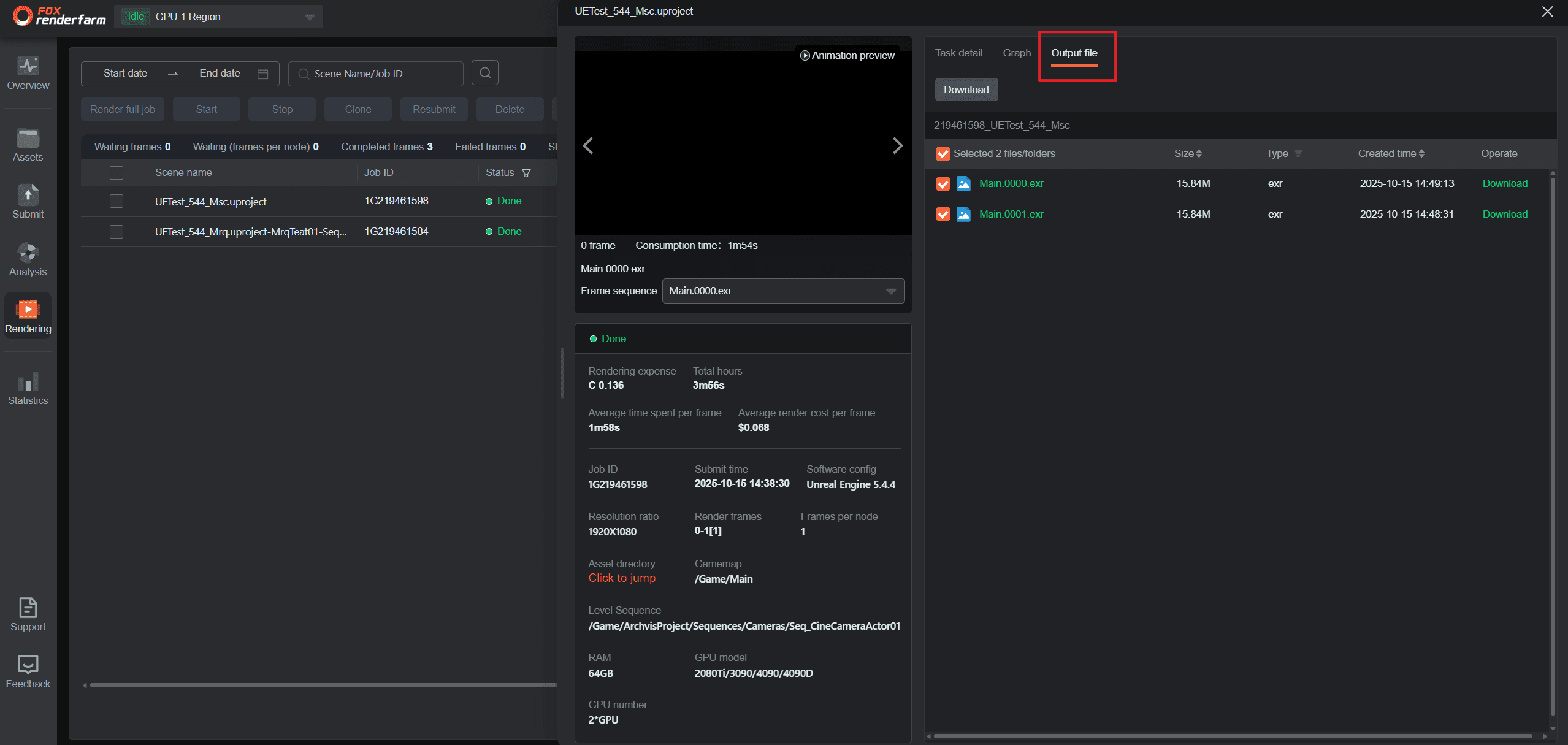
Task: Filter jobs with the Status funnel icon
Action: coord(526,173)
